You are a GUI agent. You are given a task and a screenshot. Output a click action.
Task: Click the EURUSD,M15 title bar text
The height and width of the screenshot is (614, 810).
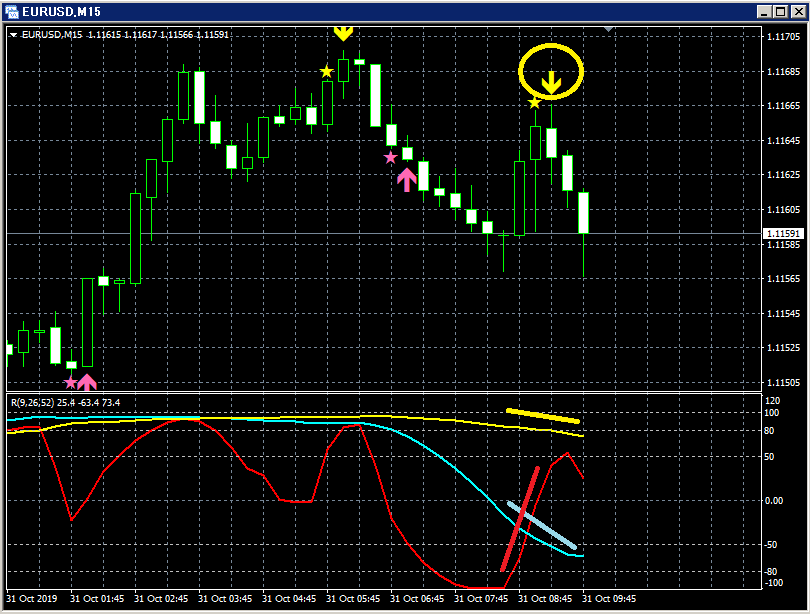tap(61, 11)
